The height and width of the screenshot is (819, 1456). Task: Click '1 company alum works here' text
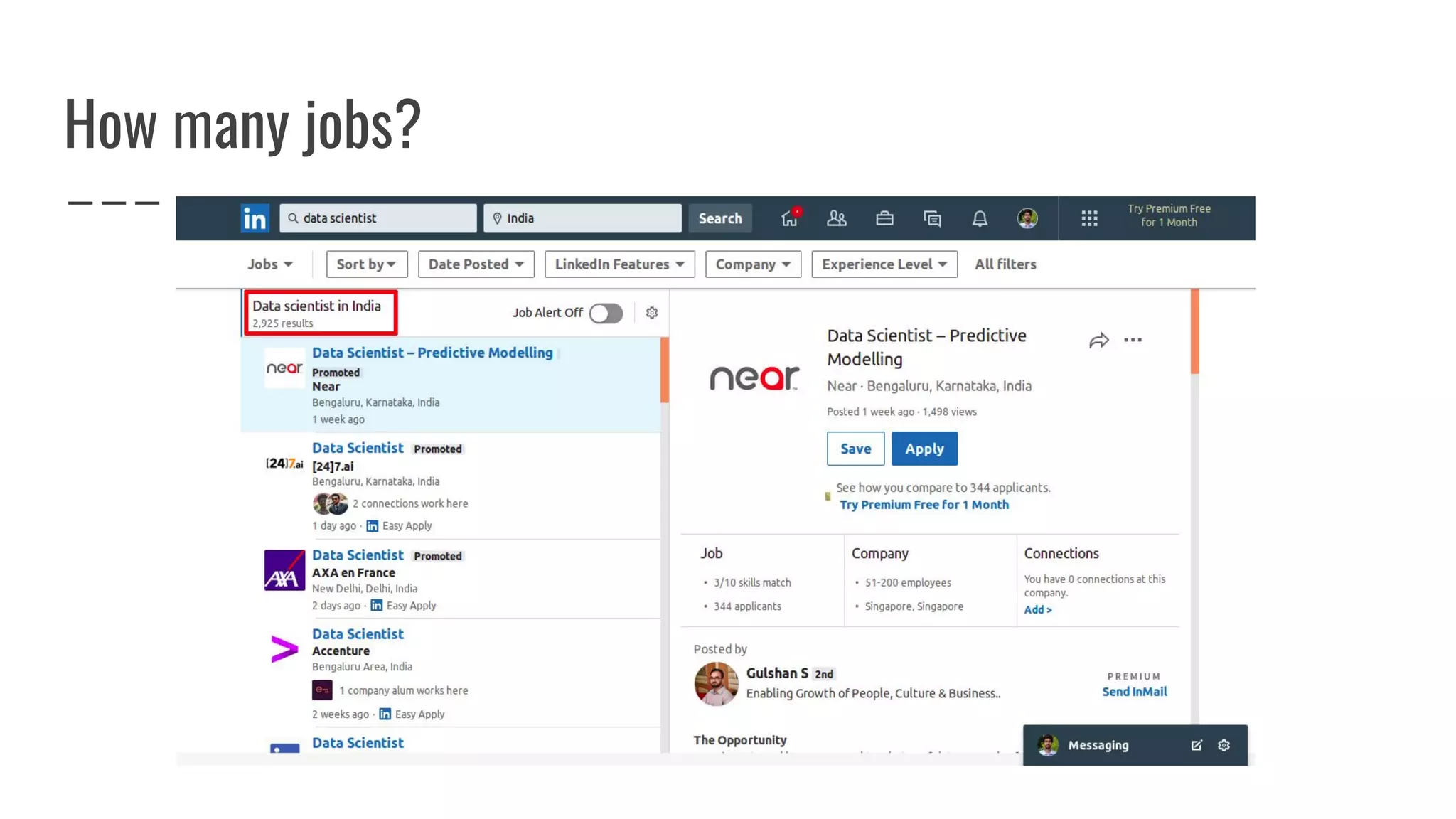pos(403,690)
